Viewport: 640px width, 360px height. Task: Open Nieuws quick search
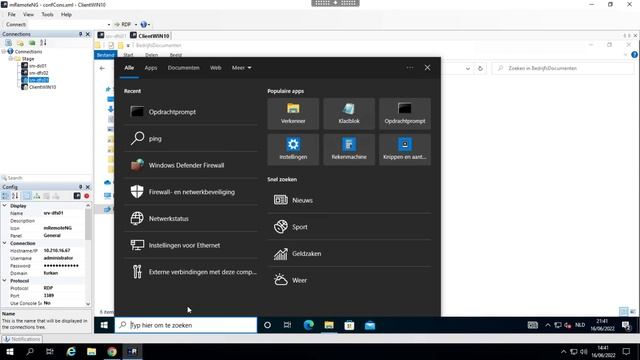click(349, 200)
